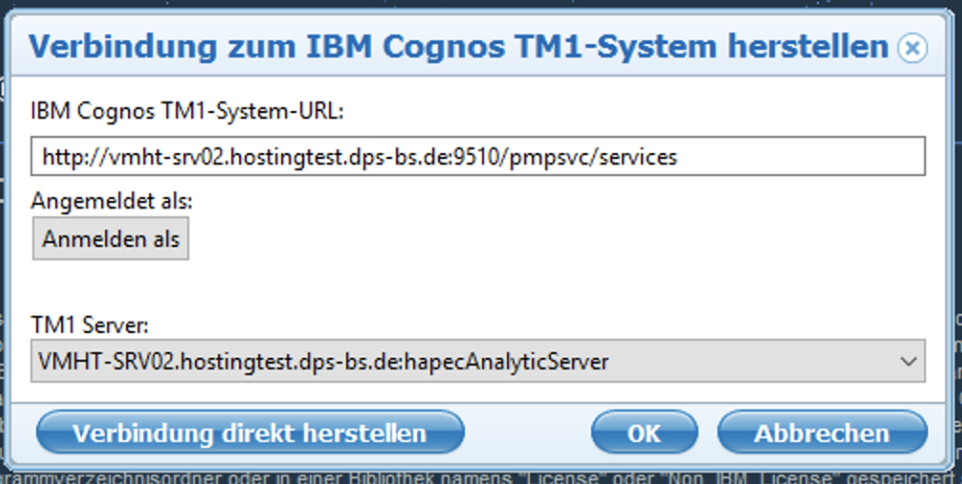Screen dimensions: 962x484
Task: Click the dialog title bar text
Action: pos(458,46)
